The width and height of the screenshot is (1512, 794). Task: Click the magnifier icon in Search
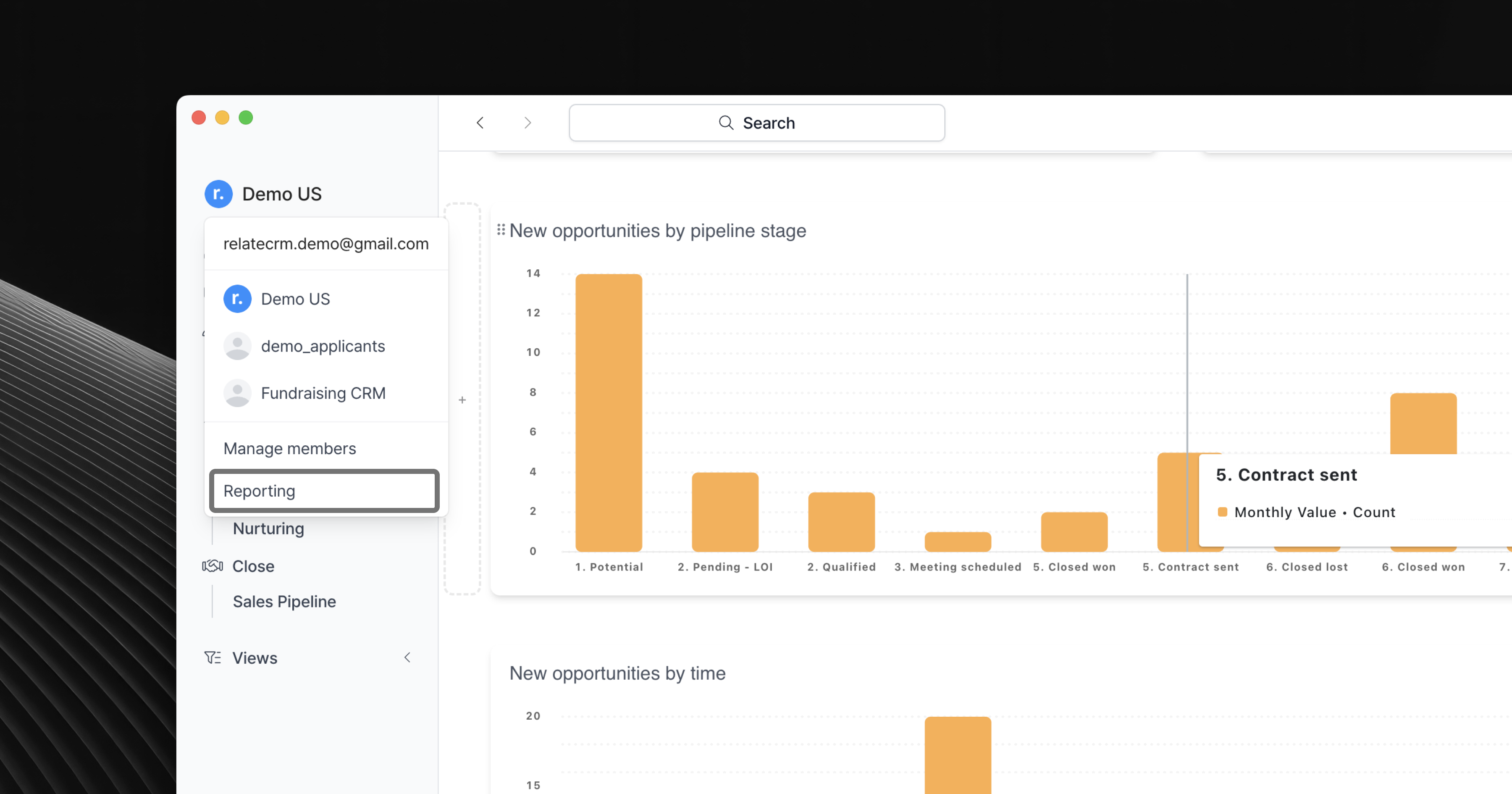click(726, 123)
